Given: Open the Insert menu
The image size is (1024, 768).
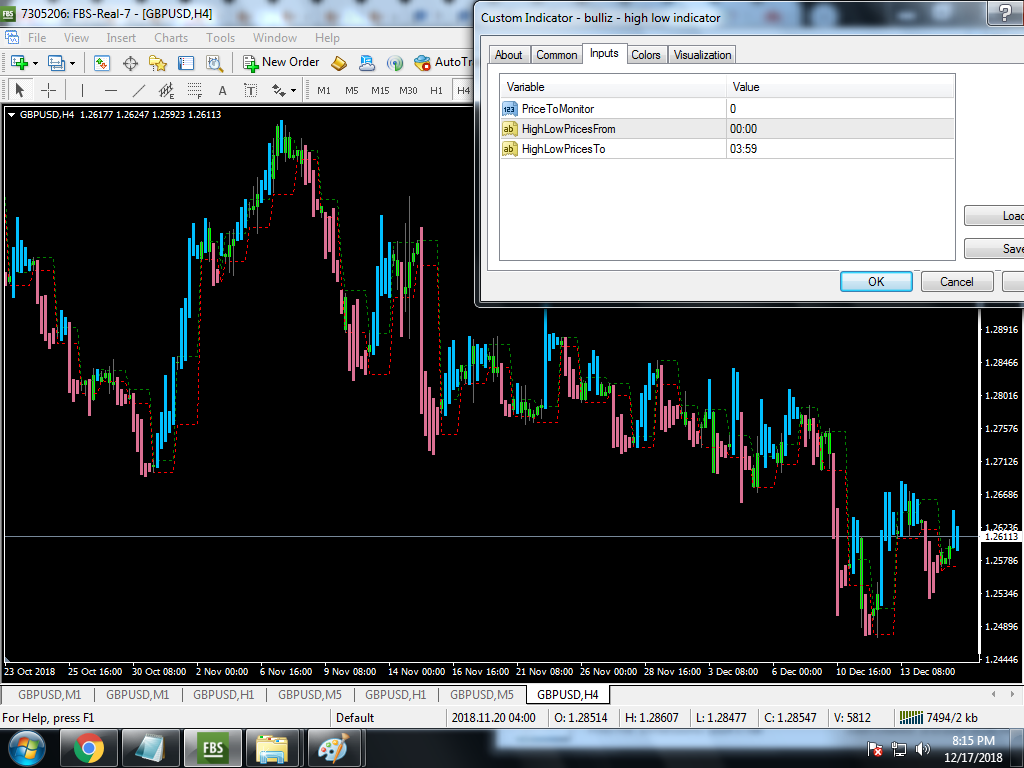Looking at the screenshot, I should [x=121, y=38].
